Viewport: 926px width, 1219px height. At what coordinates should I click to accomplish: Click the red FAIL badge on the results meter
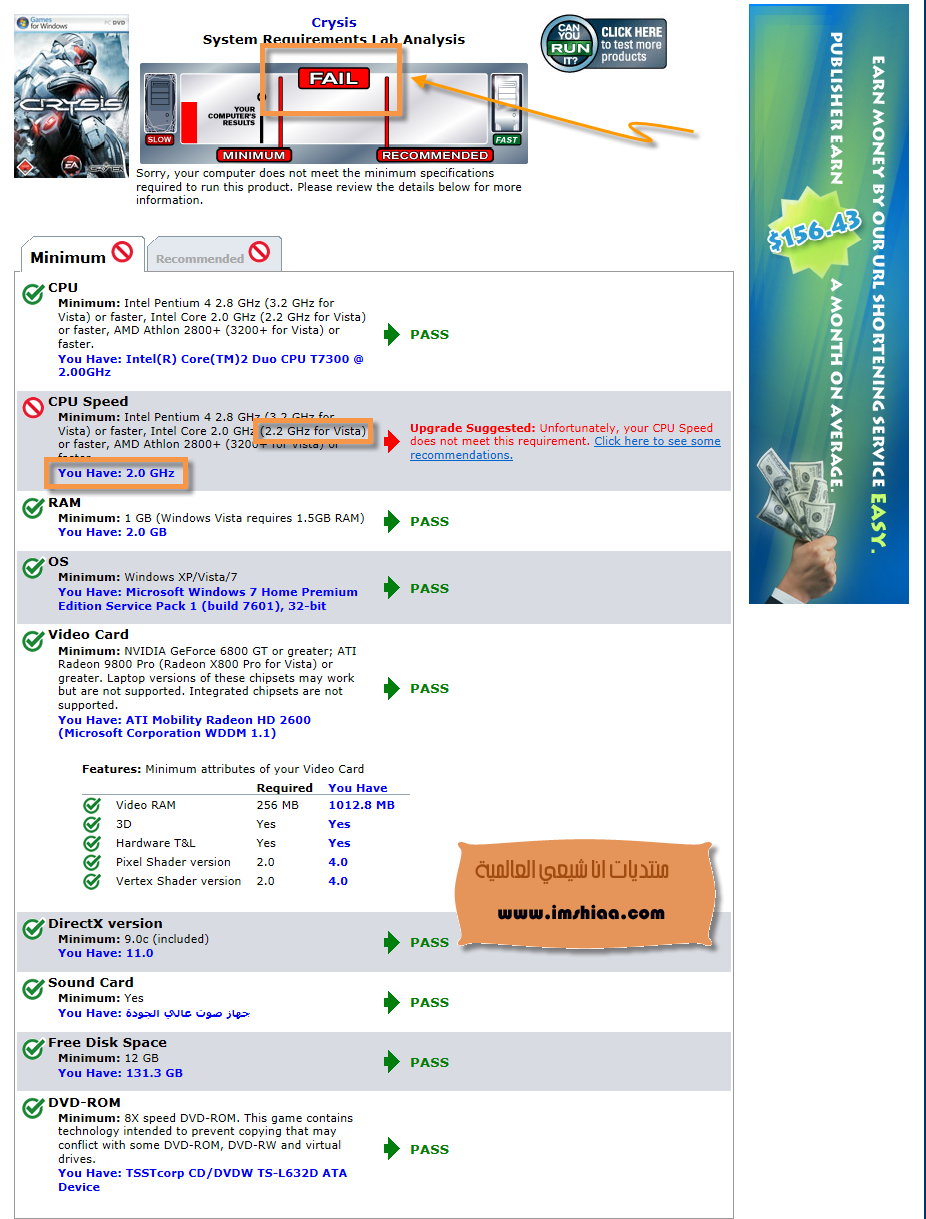334,78
